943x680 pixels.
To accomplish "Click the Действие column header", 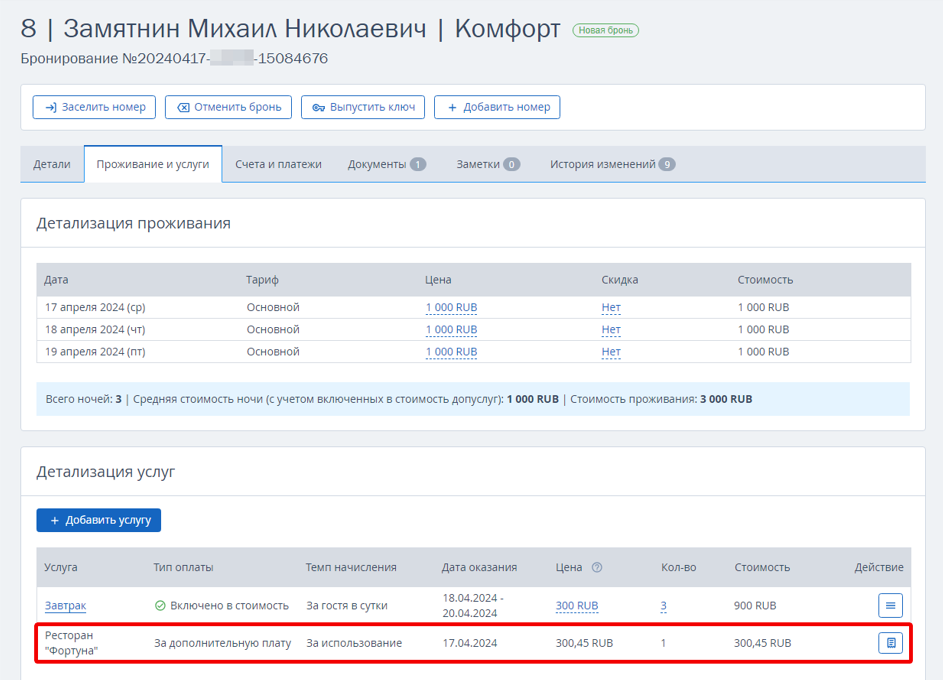I will [879, 567].
